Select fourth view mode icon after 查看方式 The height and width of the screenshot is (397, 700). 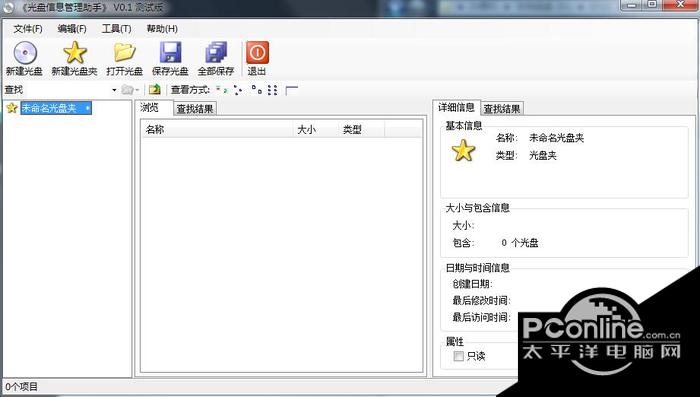pos(272,90)
